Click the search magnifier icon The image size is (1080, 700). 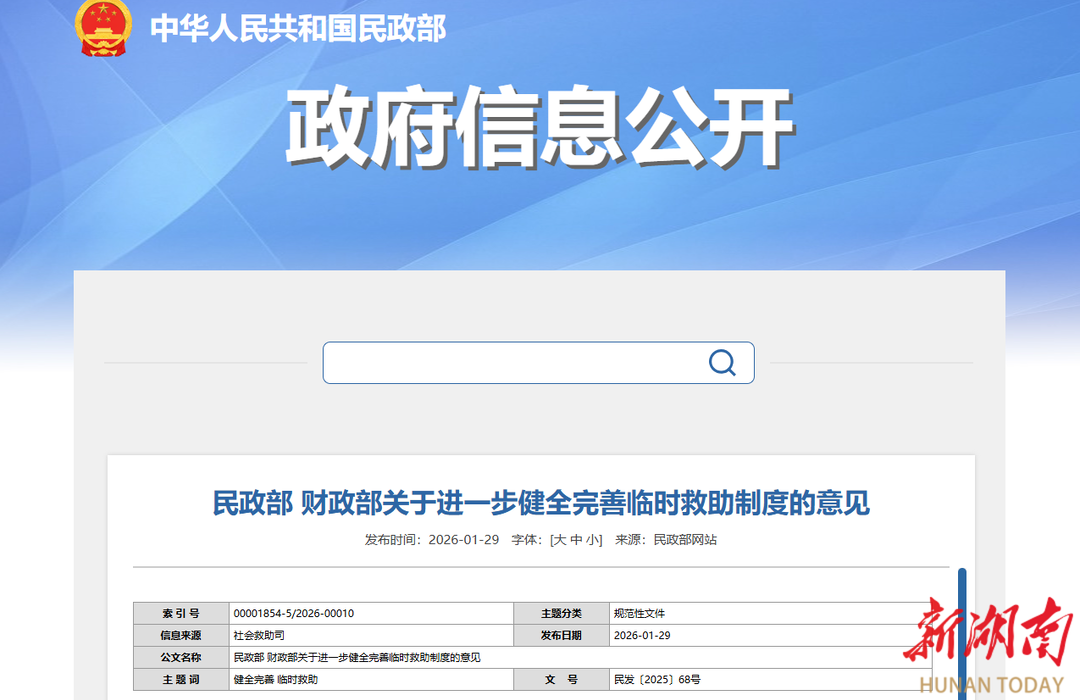pos(722,362)
